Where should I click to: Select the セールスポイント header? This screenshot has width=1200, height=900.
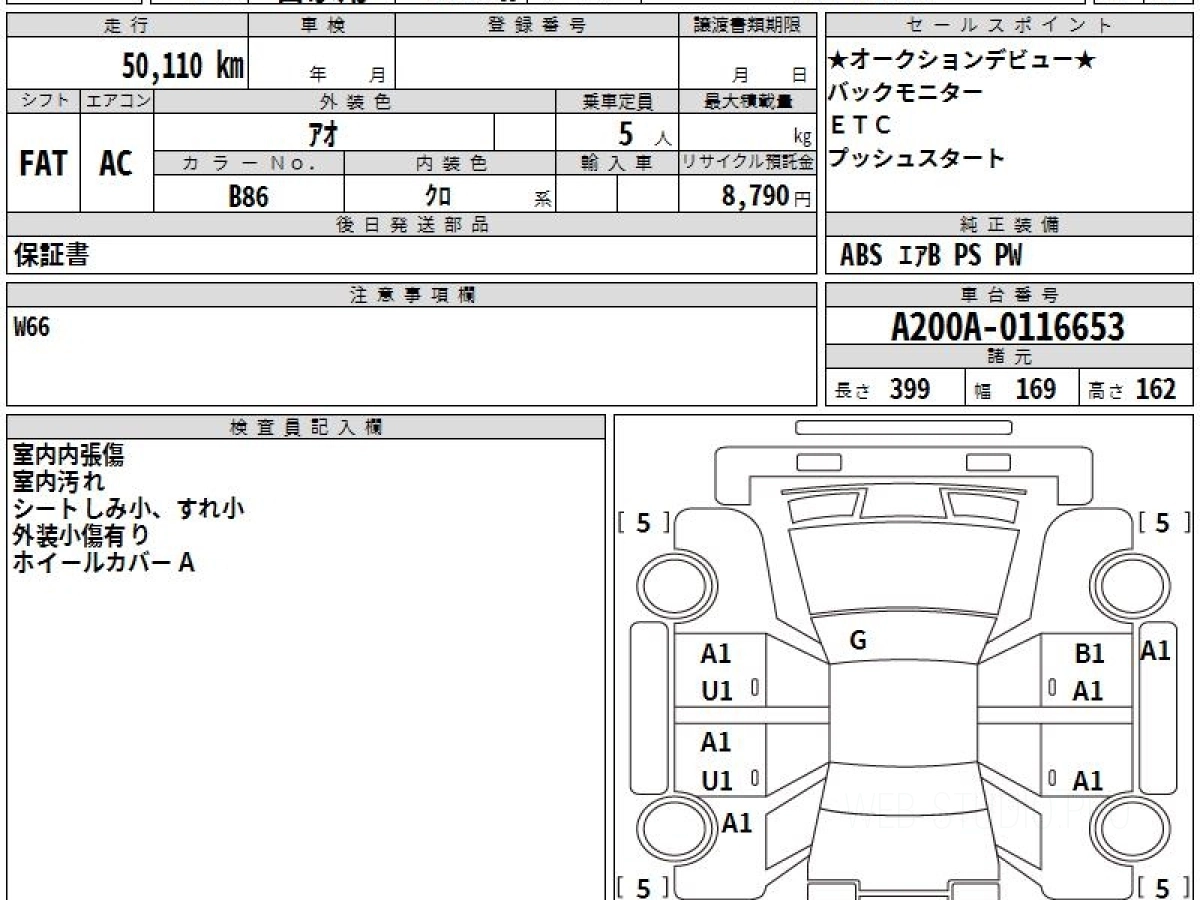1010,26
